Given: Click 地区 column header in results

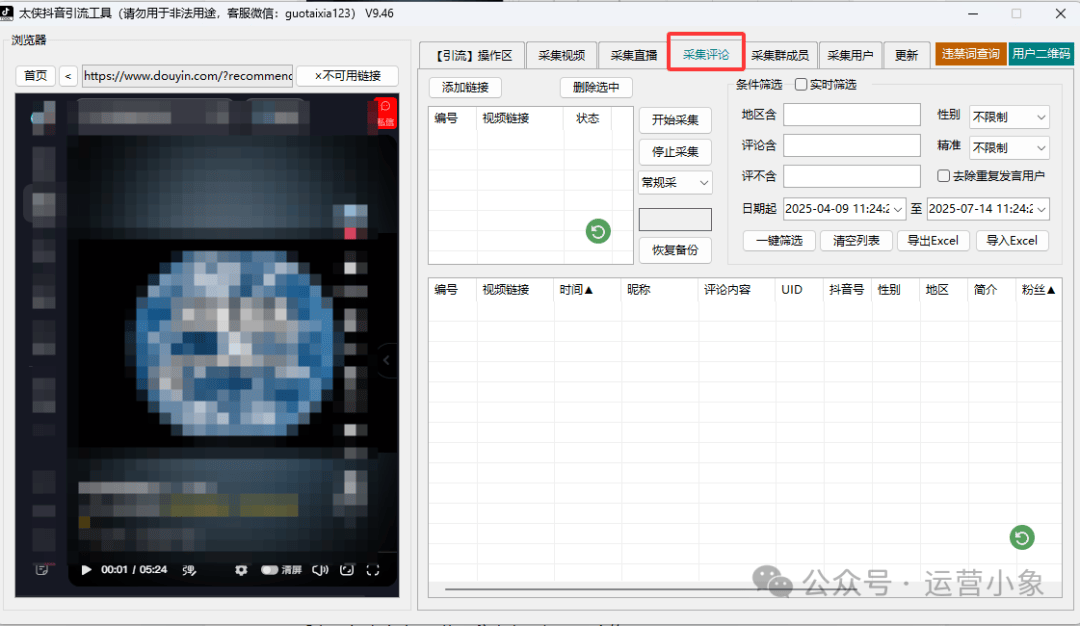Looking at the screenshot, I should (944, 290).
